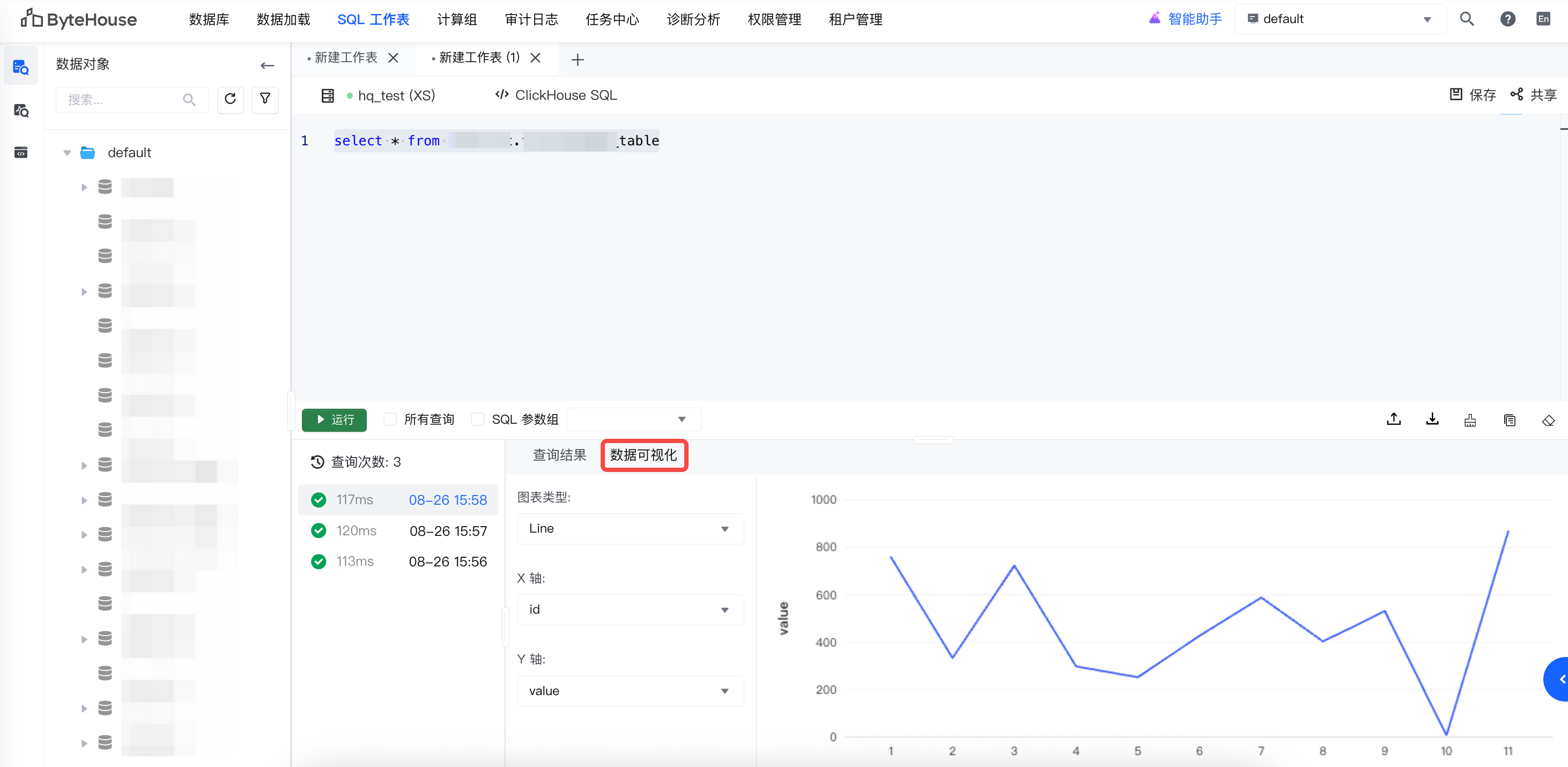
Task: Collapse the default folder tree node
Action: click(x=68, y=153)
